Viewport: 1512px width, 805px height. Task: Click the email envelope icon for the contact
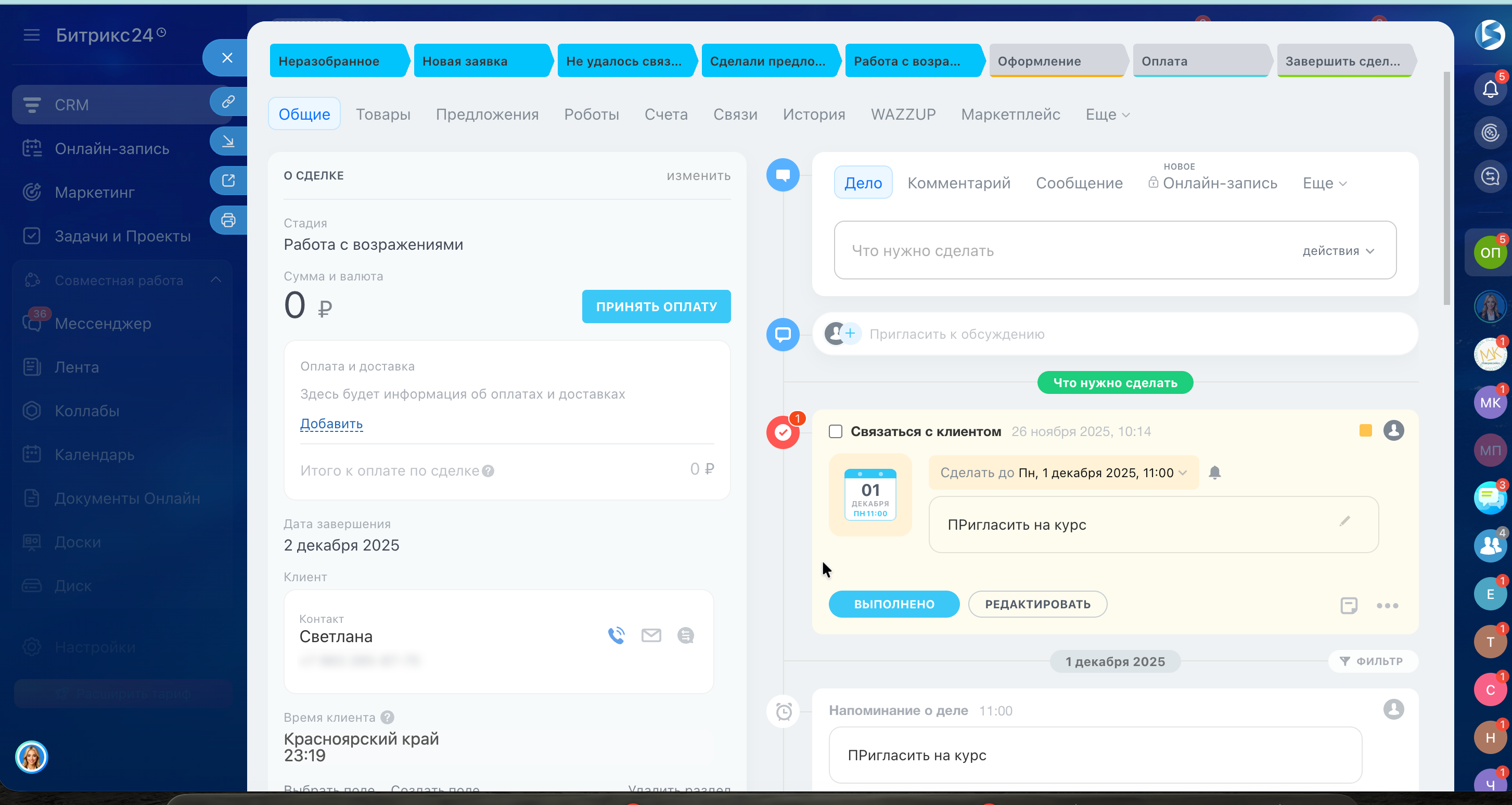point(651,635)
